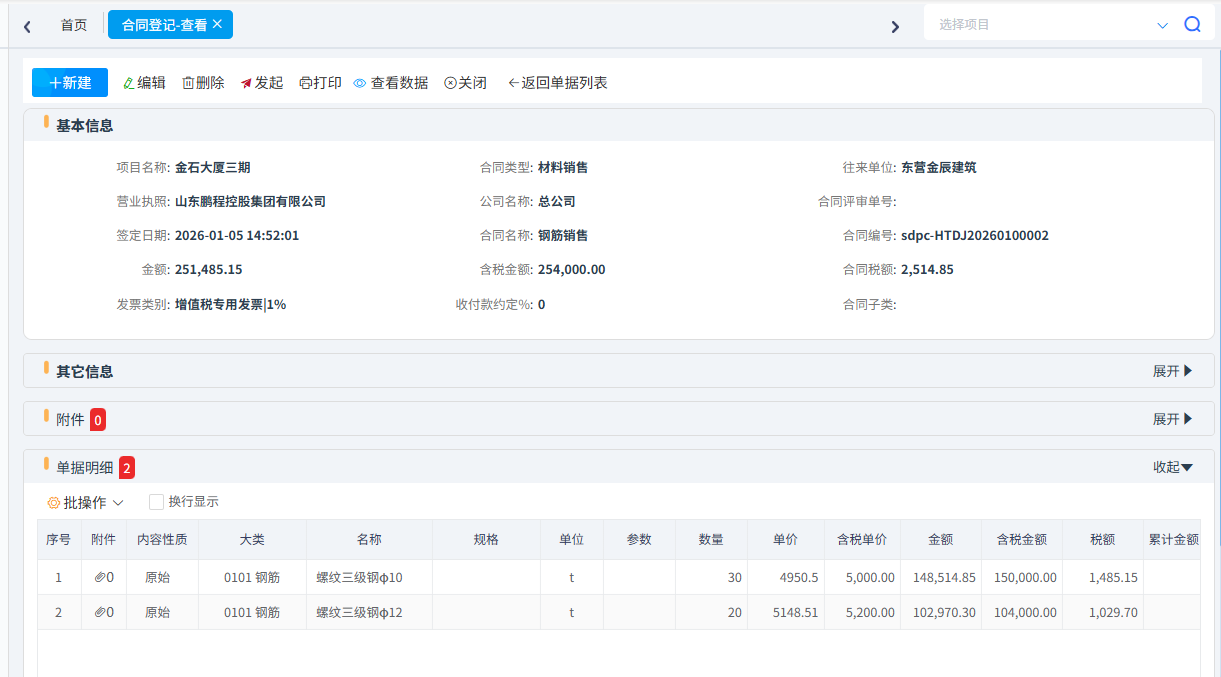This screenshot has width=1221, height=677.
Task: Click the Edit (编辑) pencil icon
Action: tap(128, 83)
